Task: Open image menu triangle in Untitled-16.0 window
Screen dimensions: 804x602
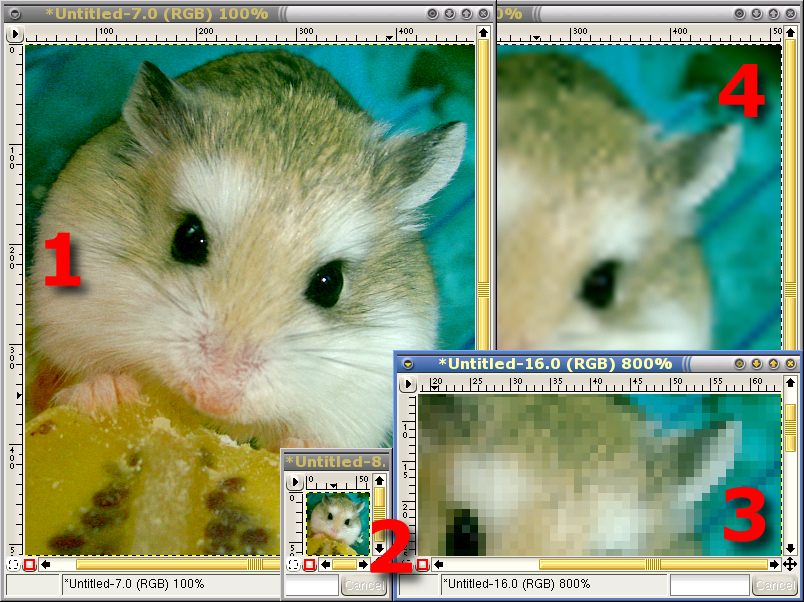Action: pos(408,384)
